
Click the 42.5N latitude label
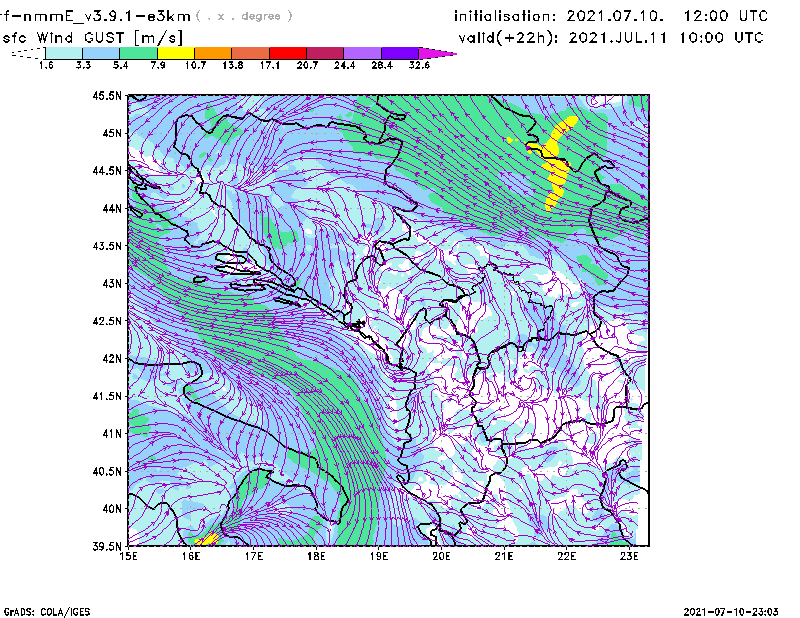[x=107, y=321]
